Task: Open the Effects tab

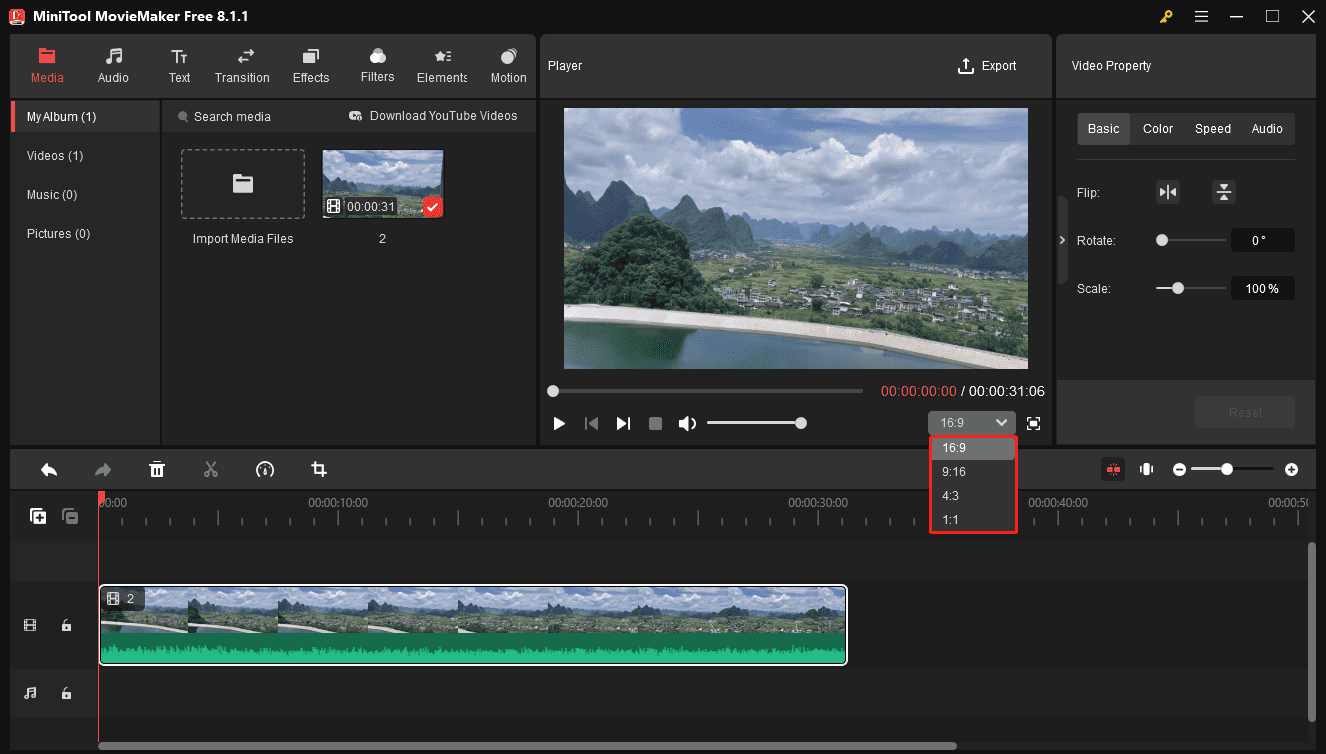Action: (x=311, y=66)
